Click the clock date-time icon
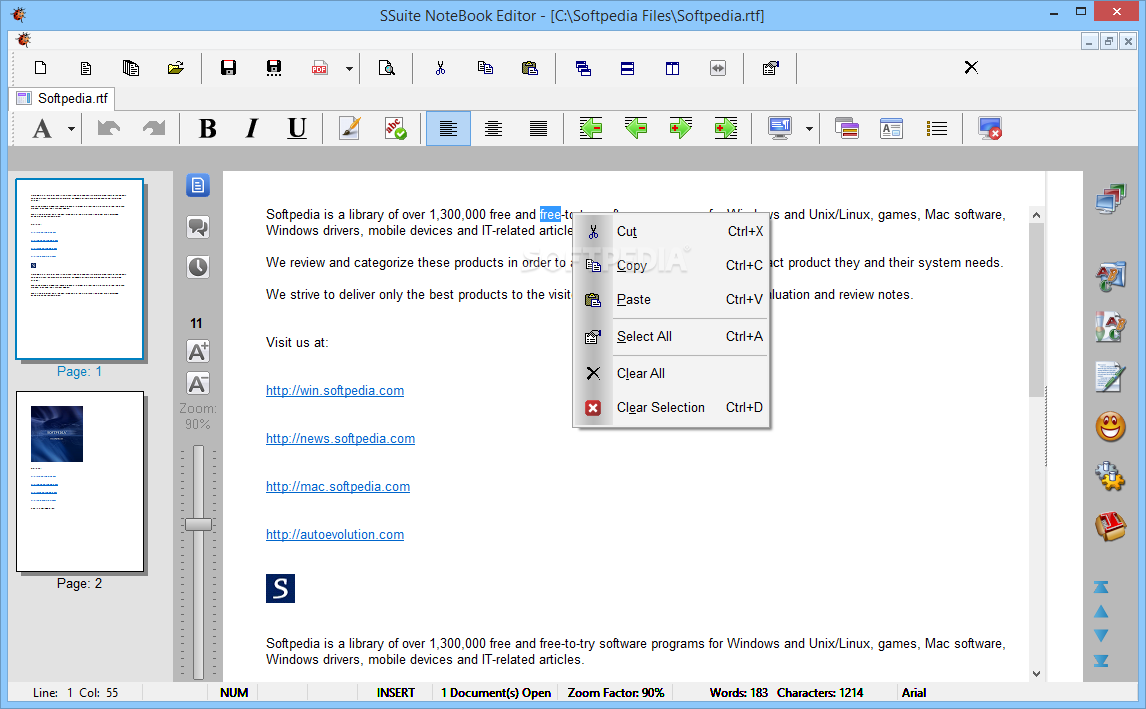 (x=197, y=267)
